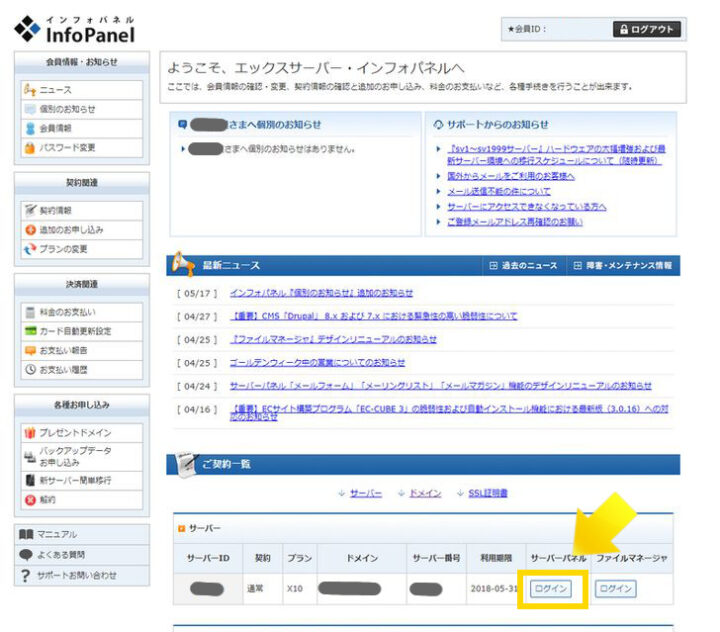Open the 04/25 ファイルマネージャ redesign news link
This screenshot has width=720, height=632.
point(333,339)
